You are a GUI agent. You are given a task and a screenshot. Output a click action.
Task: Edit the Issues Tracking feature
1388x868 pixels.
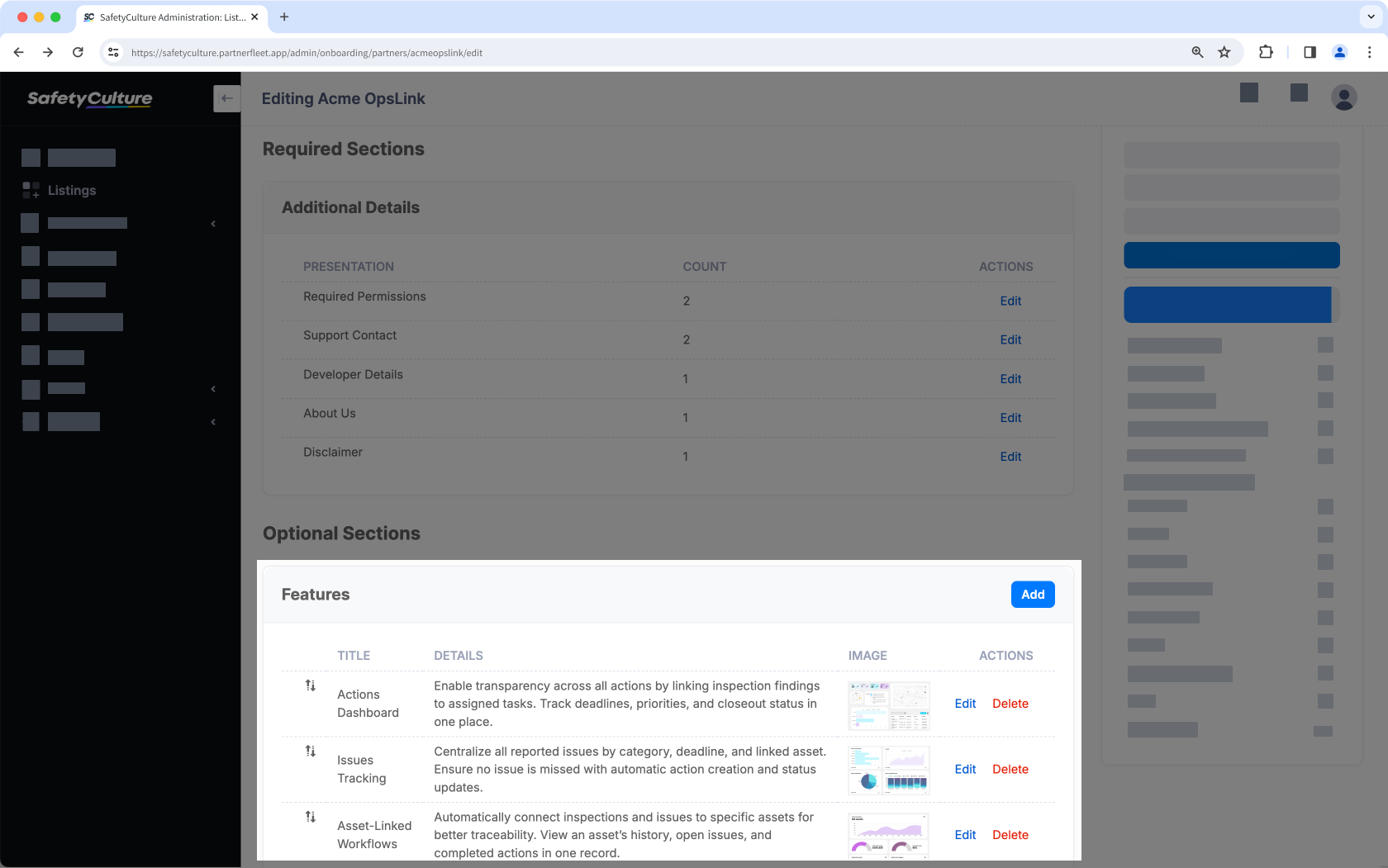965,769
